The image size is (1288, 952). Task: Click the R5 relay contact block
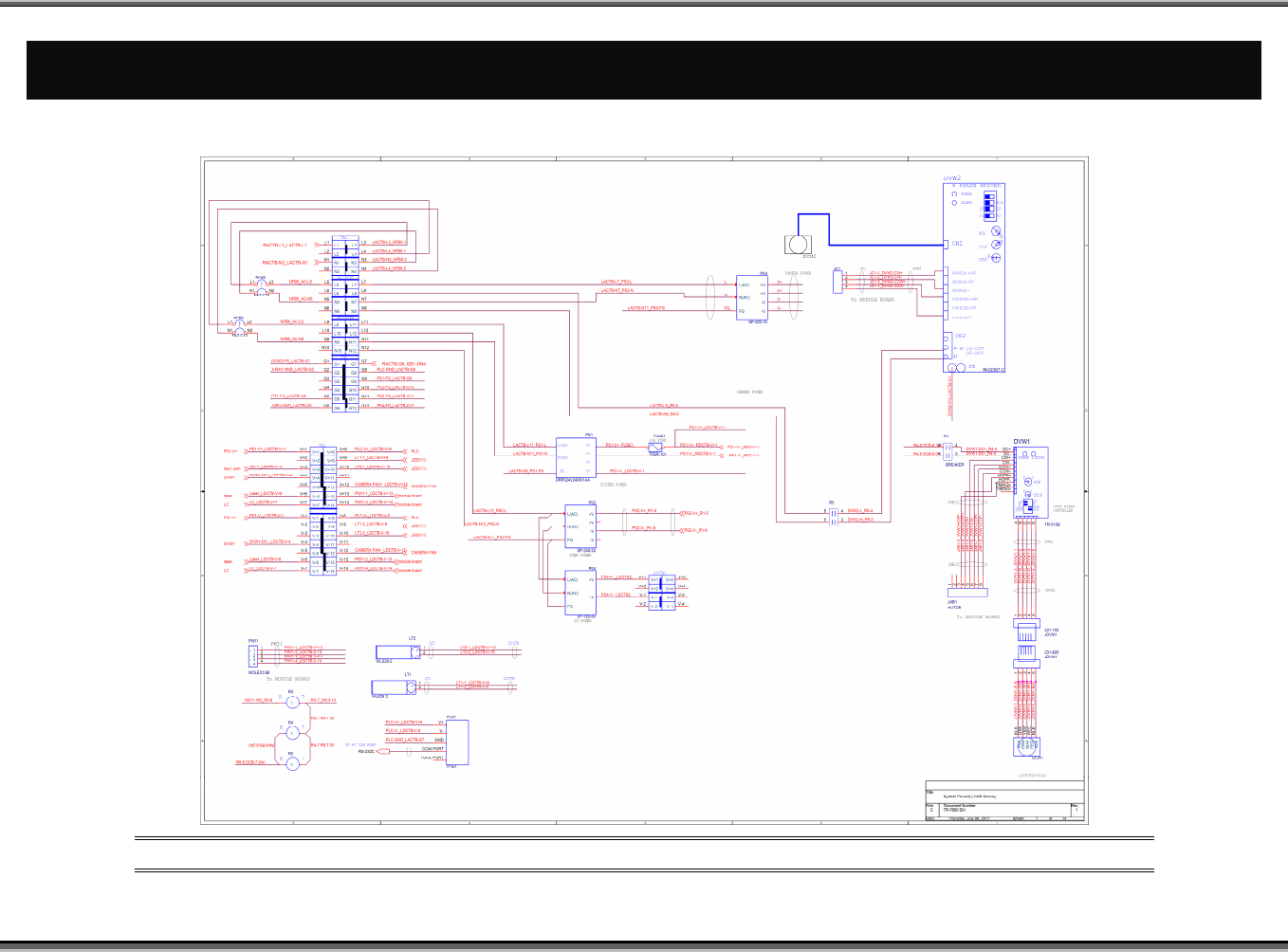click(833, 516)
